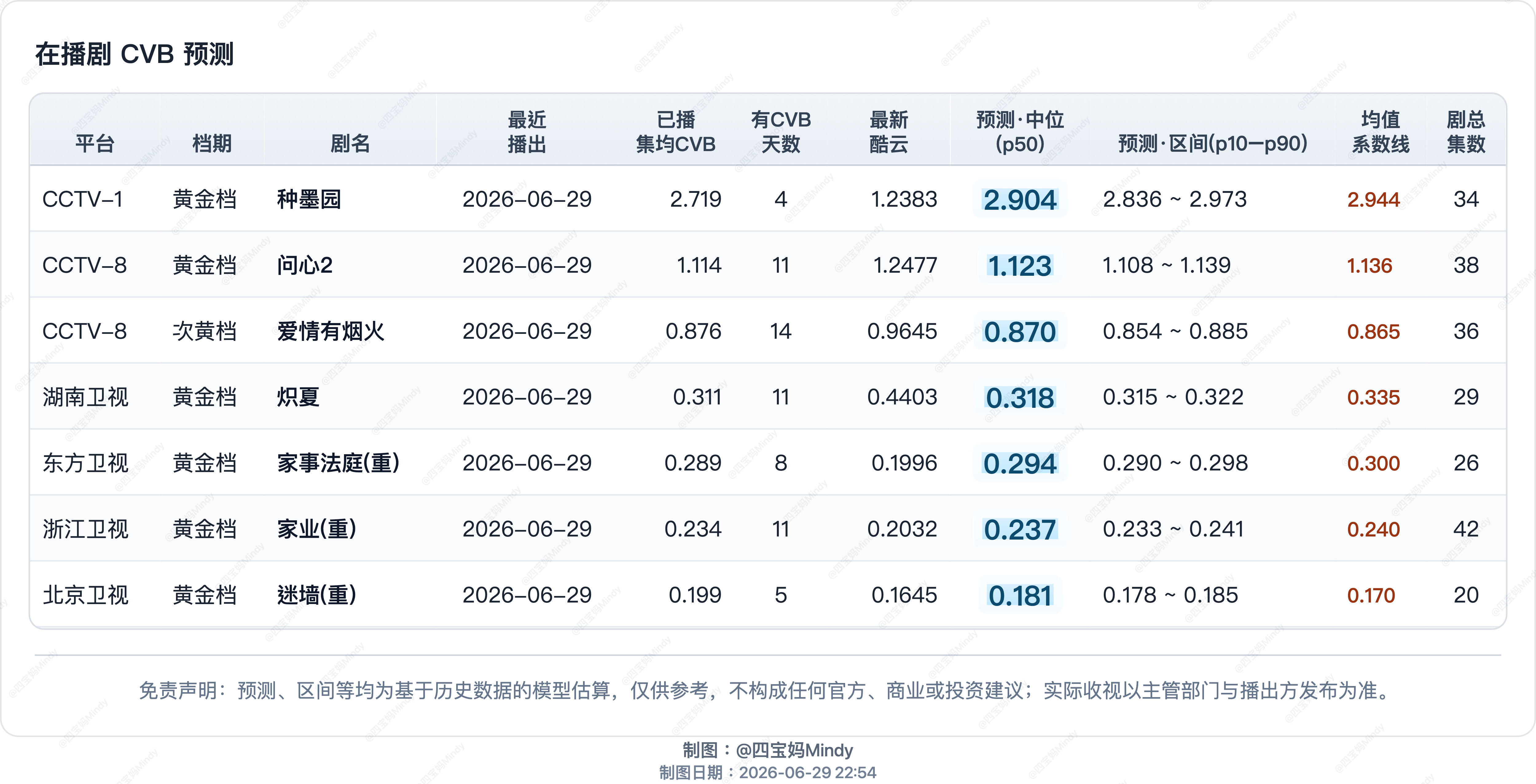Select the drama name 爱情有烟火
Image resolution: width=1536 pixels, height=784 pixels.
330,331
